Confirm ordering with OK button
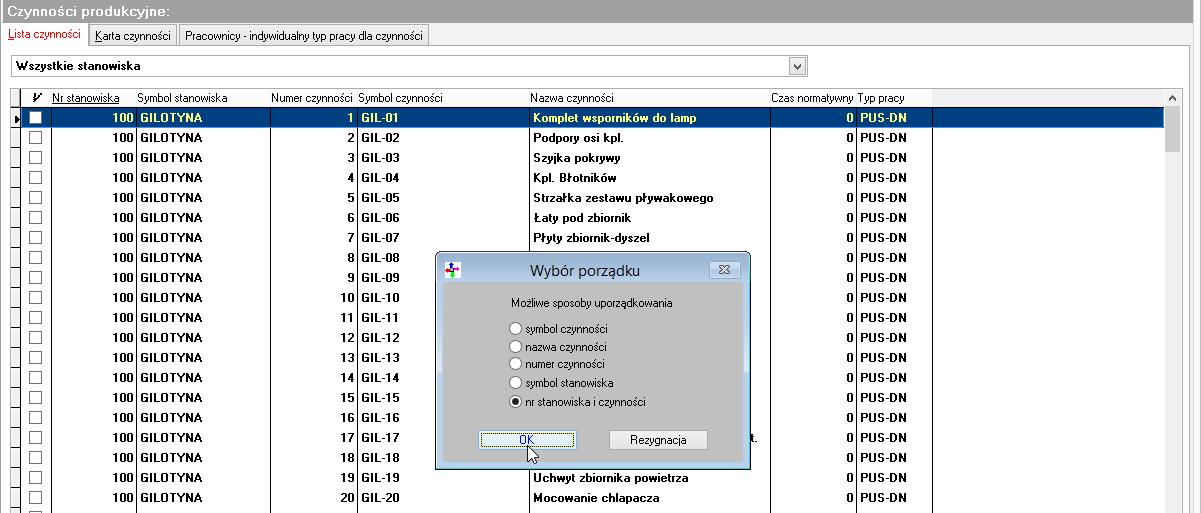The height and width of the screenshot is (513, 1201). click(x=527, y=440)
